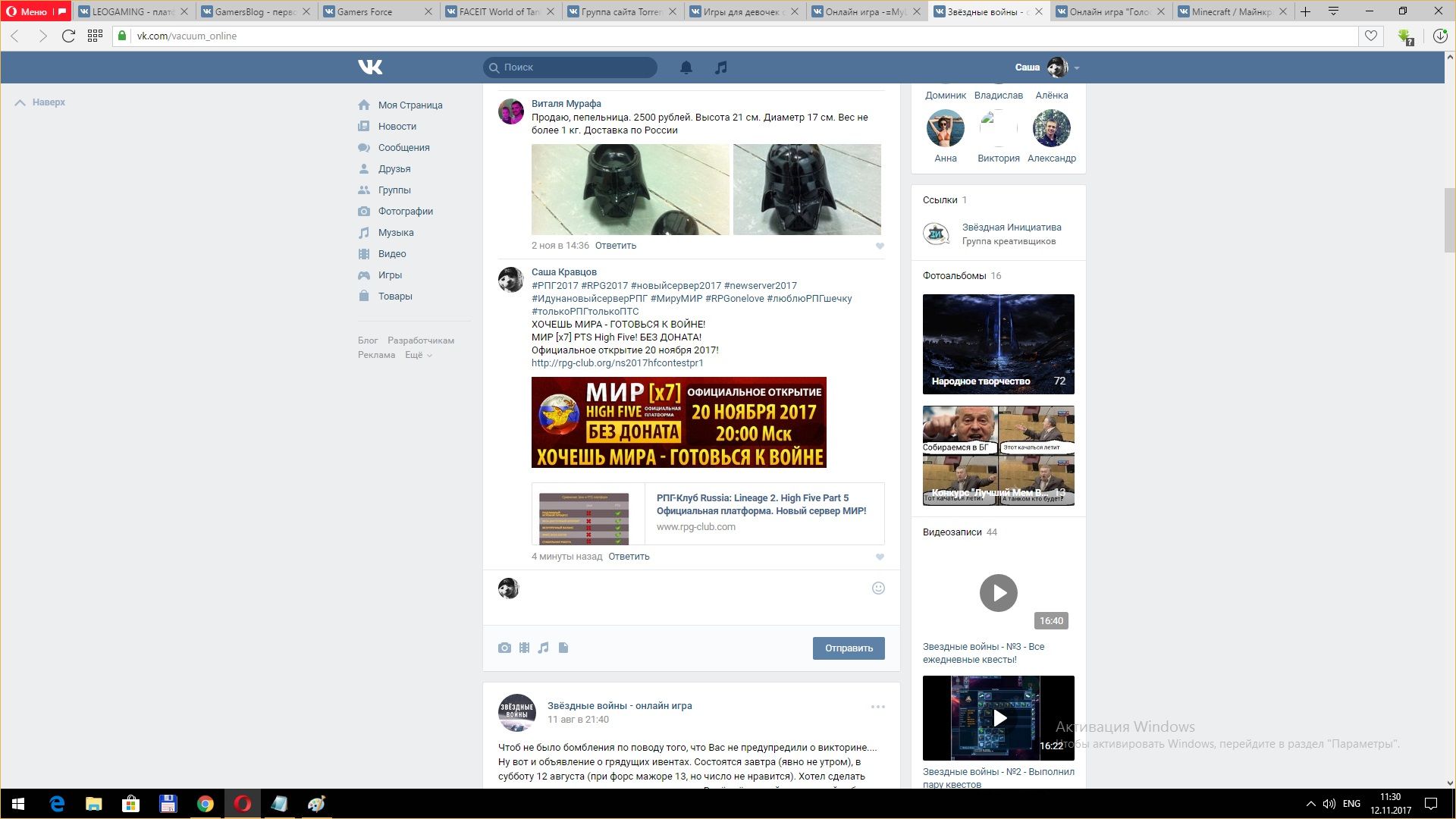Launch Microsoft Edge from taskbar
Screen dimensions: 1456x819
pyautogui.click(x=57, y=804)
